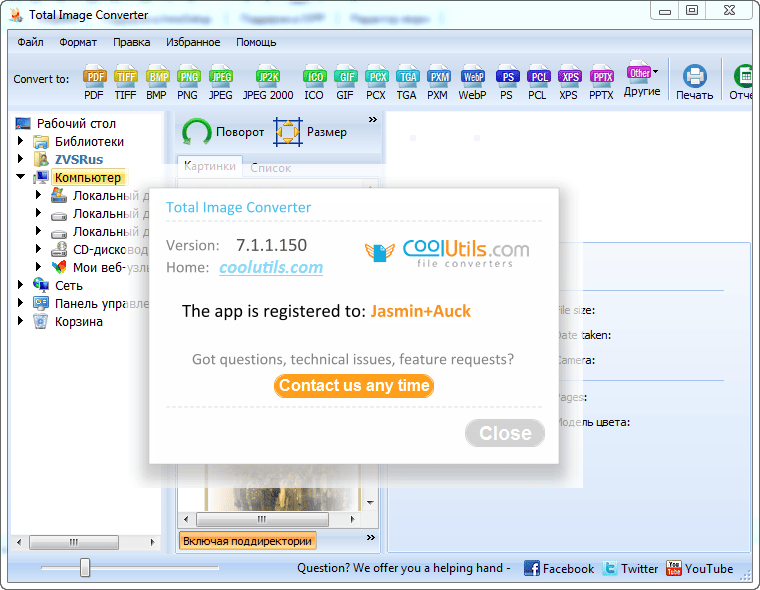This screenshot has height=590, width=760.
Task: Expand the Библиотеки tree node
Action: [x=20, y=141]
